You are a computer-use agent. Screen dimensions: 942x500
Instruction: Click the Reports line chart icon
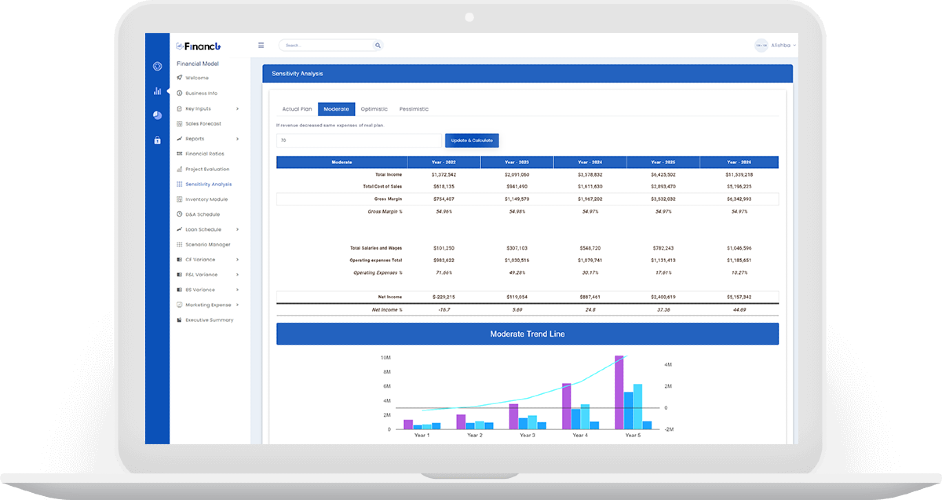179,139
